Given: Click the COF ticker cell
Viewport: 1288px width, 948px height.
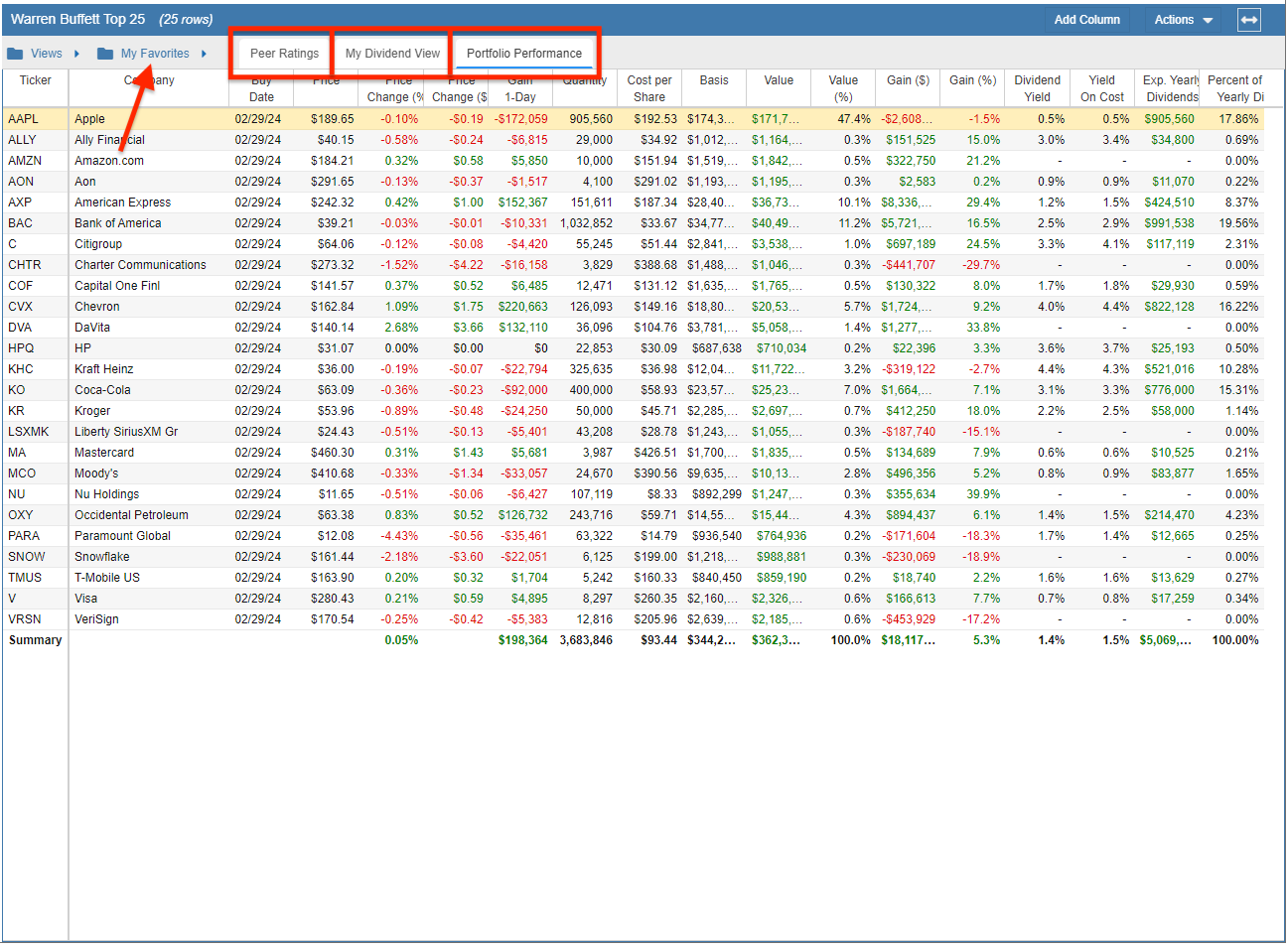Looking at the screenshot, I should point(21,286).
